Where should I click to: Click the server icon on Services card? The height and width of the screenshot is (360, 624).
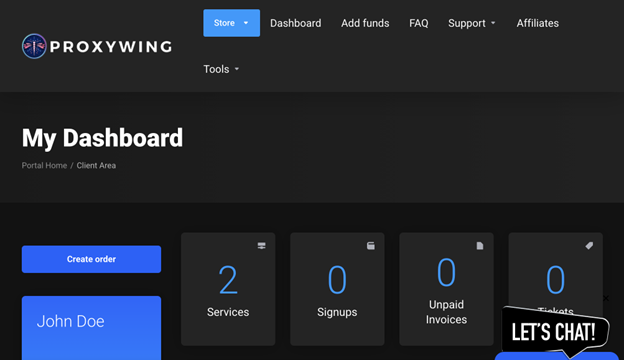[x=261, y=246]
